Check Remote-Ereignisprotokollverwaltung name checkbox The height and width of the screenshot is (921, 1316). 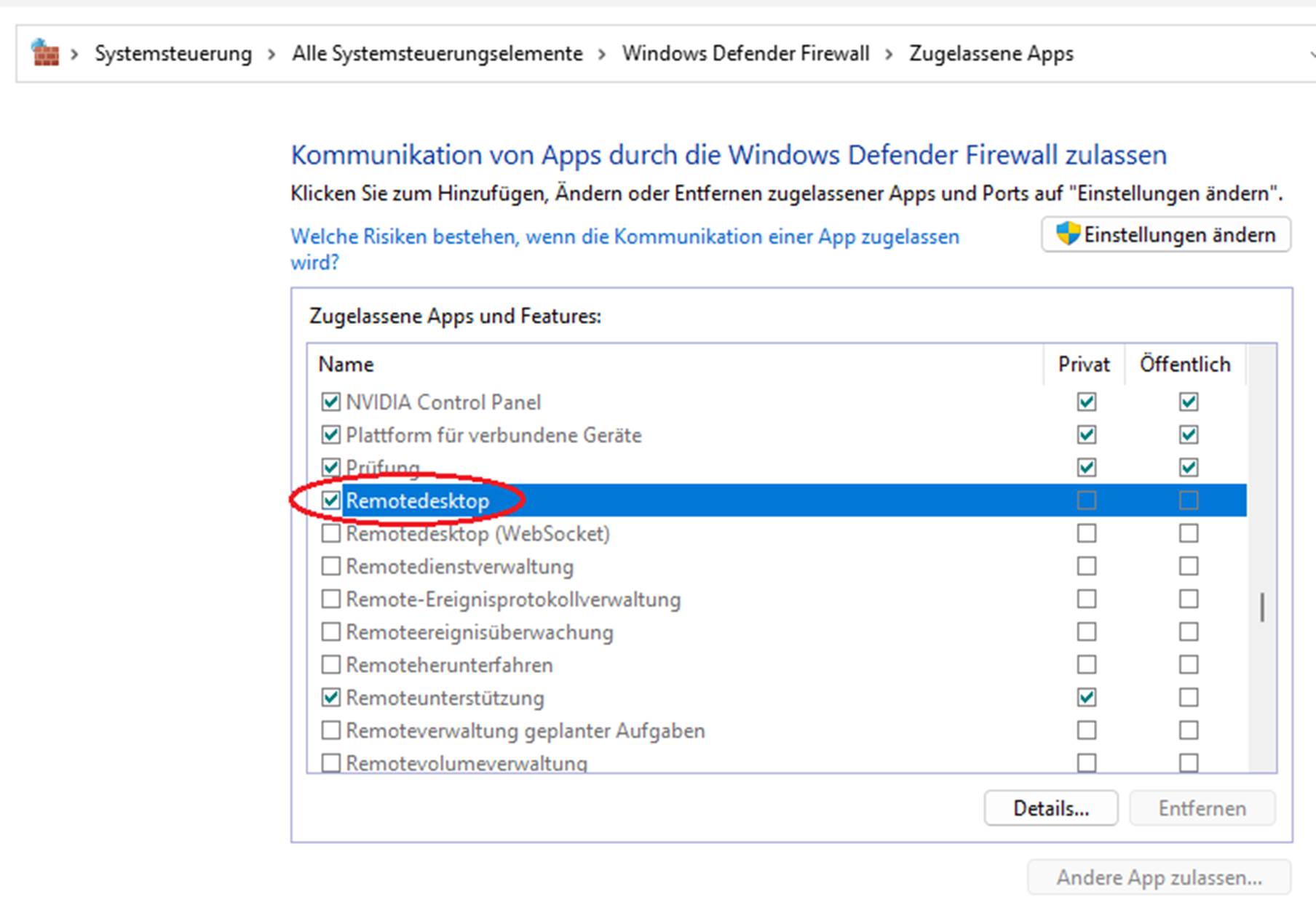pyautogui.click(x=331, y=599)
